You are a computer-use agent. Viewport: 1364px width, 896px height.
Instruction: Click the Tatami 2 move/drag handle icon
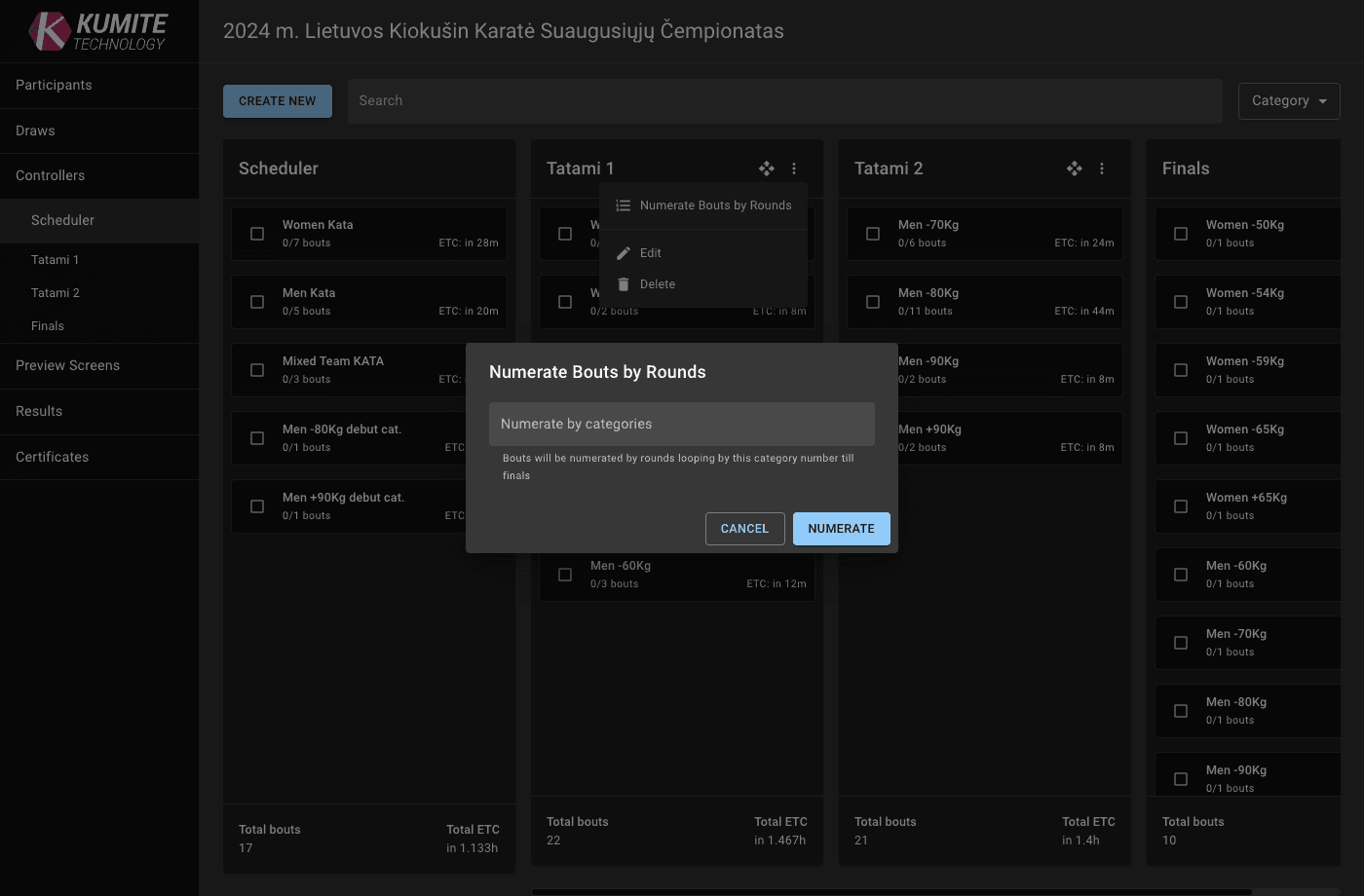click(x=1075, y=168)
